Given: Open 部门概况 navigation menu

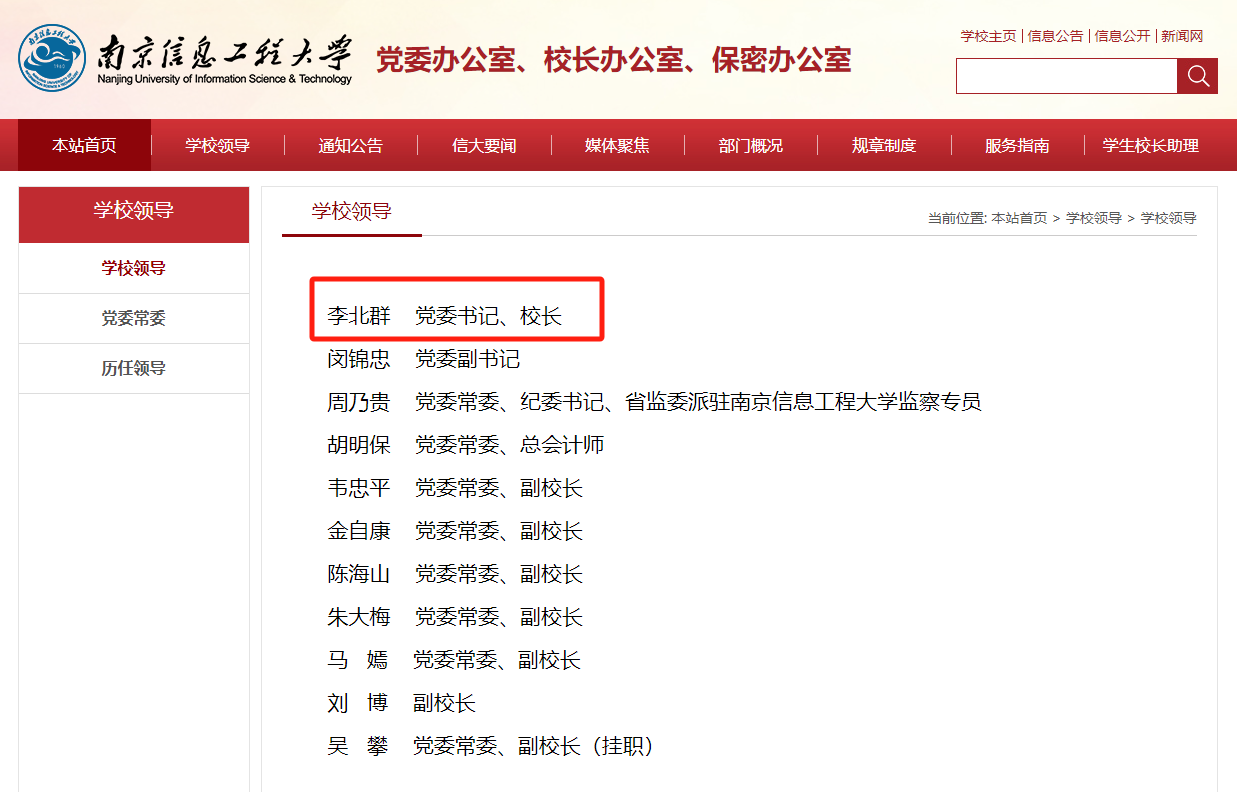Looking at the screenshot, I should [x=751, y=145].
